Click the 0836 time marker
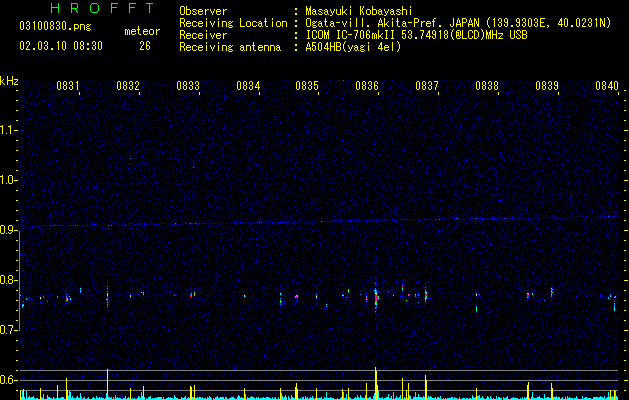The image size is (629, 400). click(x=367, y=86)
